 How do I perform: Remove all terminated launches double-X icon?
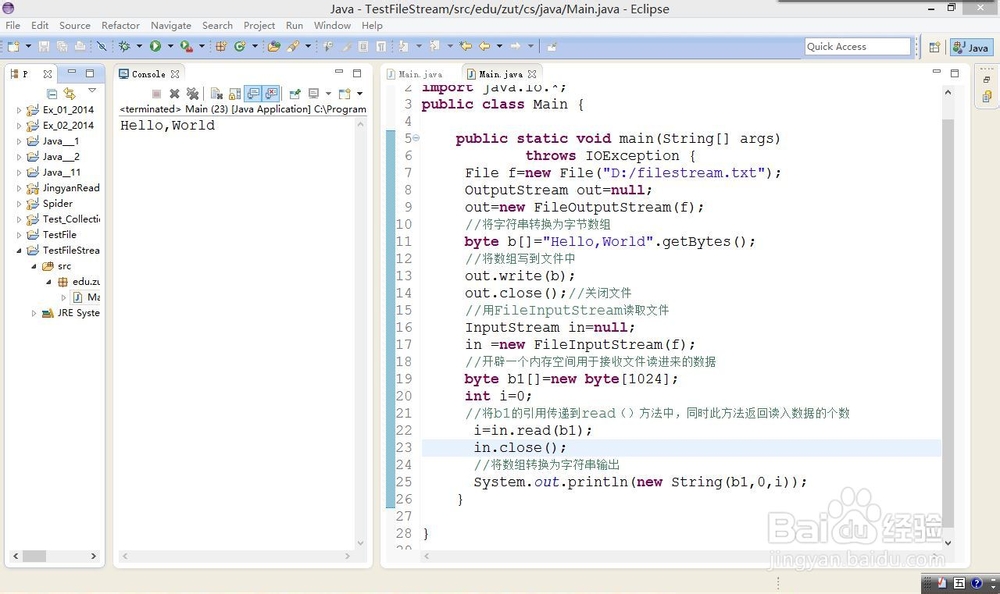coord(192,94)
